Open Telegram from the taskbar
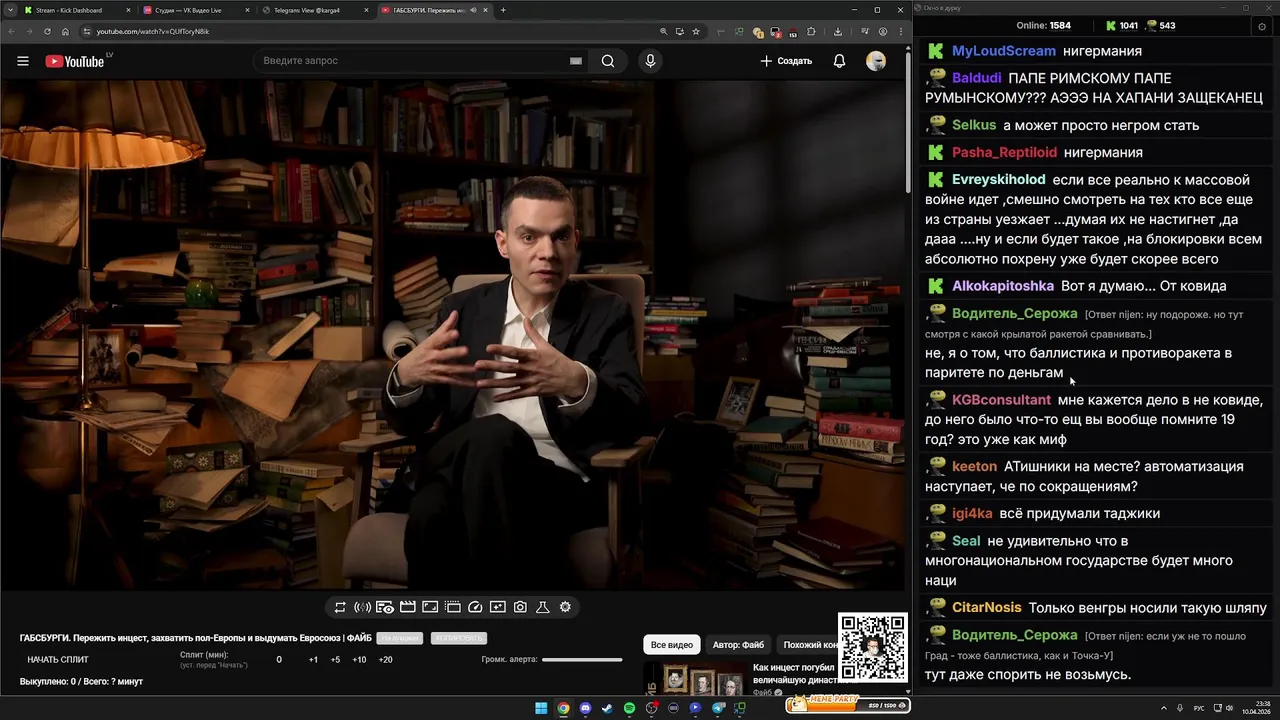This screenshot has height=720, width=1280. click(718, 708)
